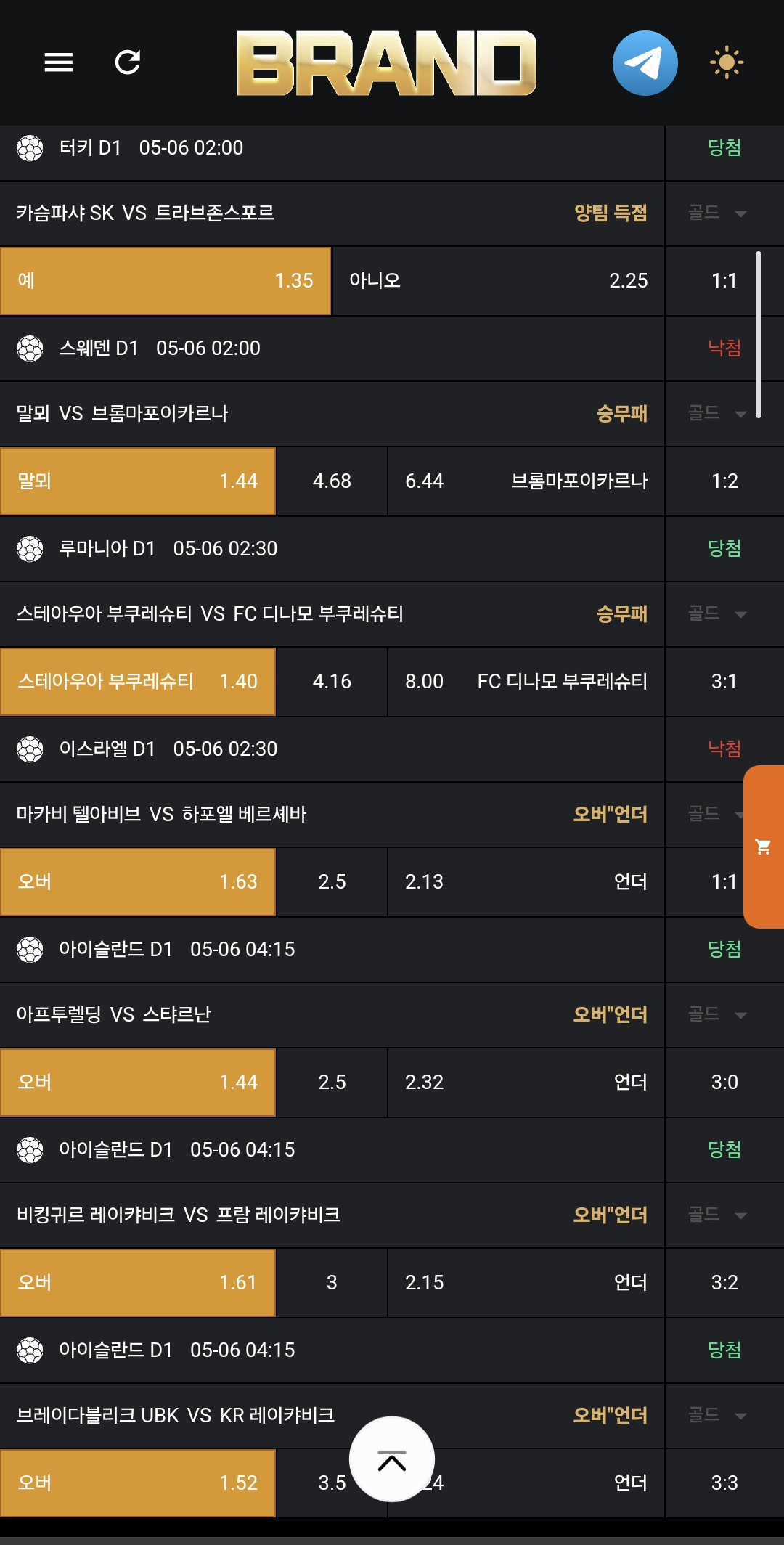Screen dimensions: 784x1545
Task: Click the vertical scrollbar on right side
Action: (x=759, y=334)
